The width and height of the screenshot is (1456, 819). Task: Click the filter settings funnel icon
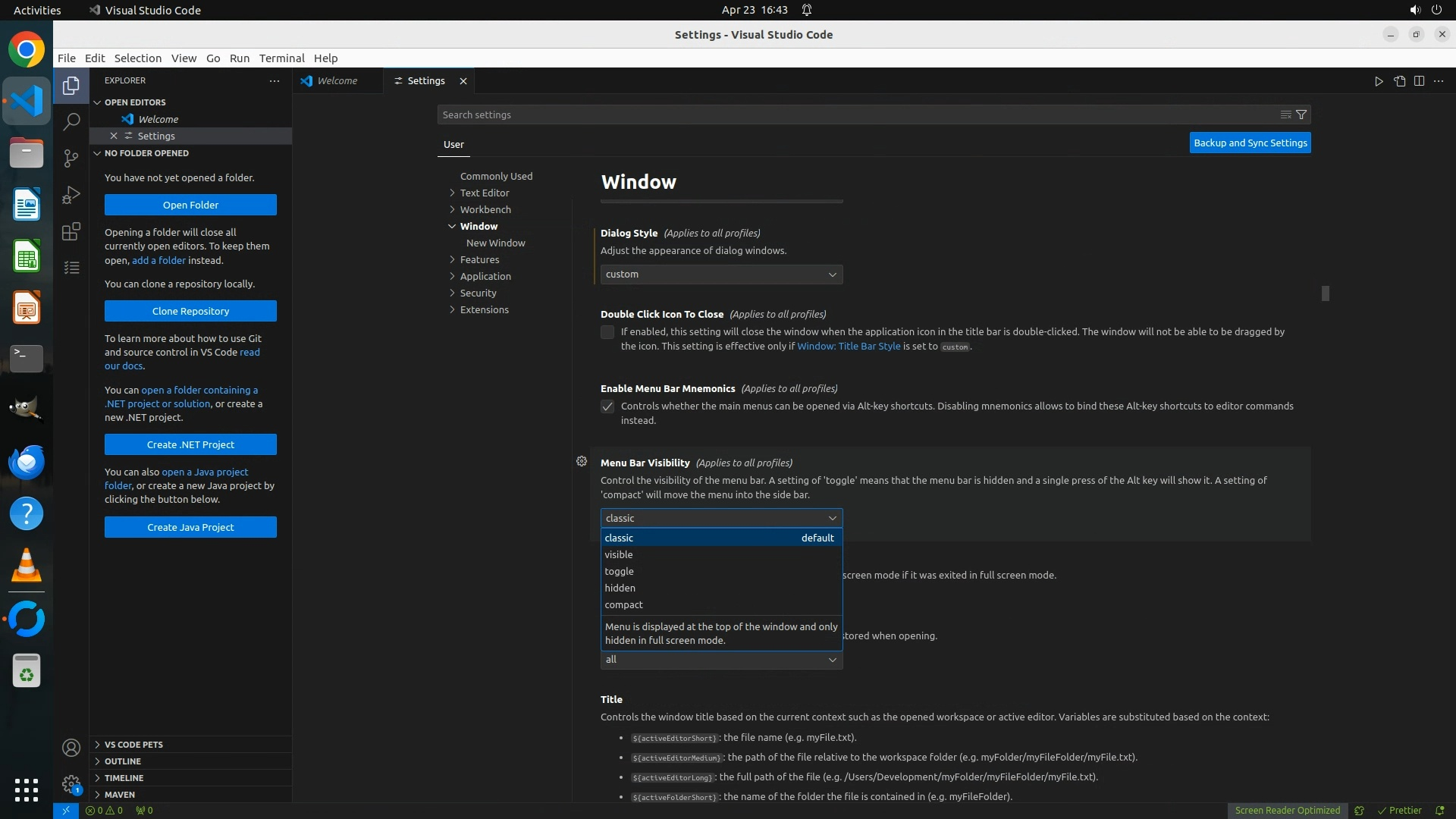[x=1301, y=115]
